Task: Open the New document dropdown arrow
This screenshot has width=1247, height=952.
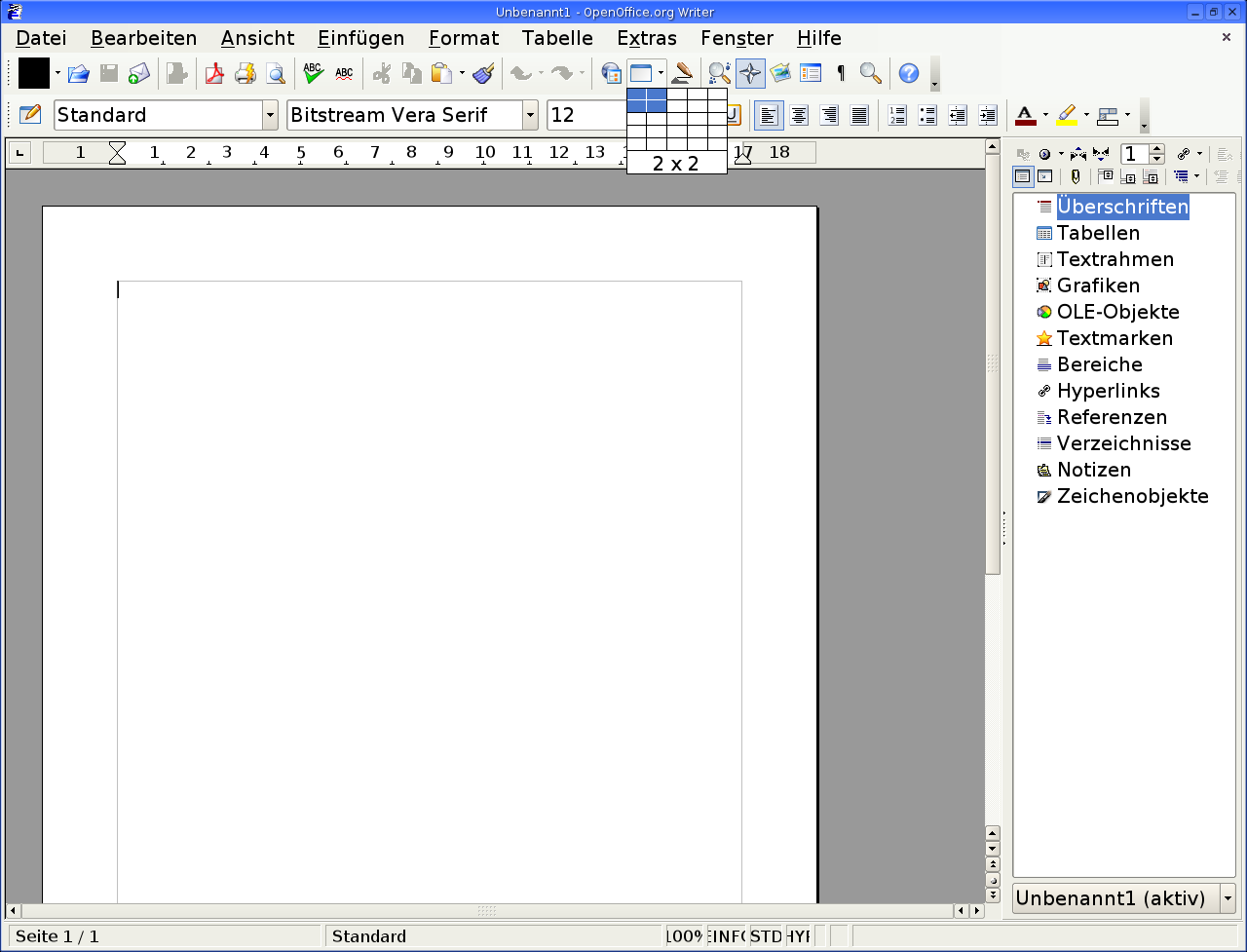Action: (57, 73)
